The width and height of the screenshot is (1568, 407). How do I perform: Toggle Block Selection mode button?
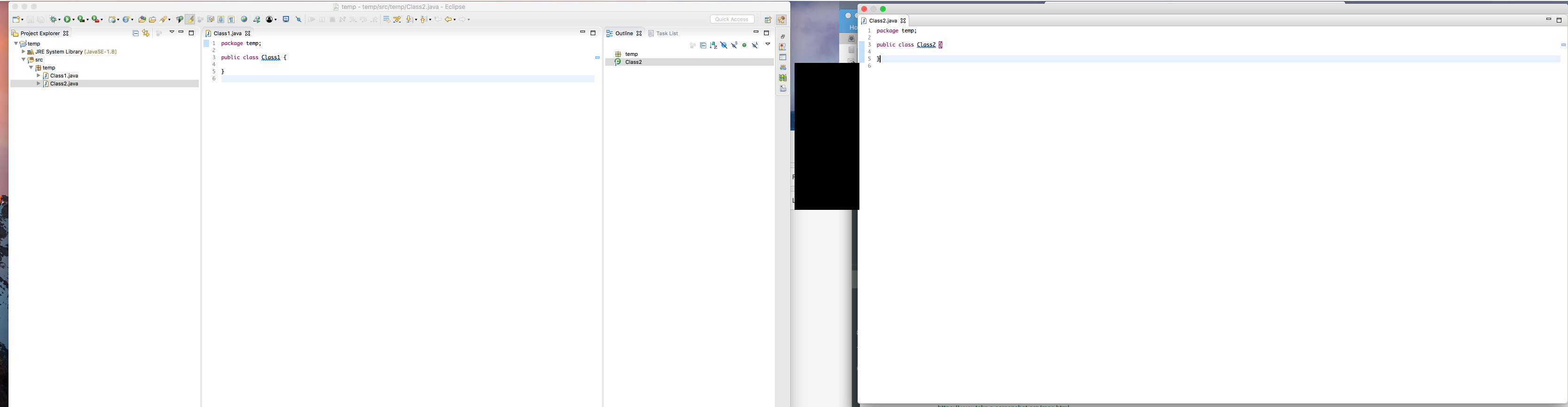click(x=221, y=19)
